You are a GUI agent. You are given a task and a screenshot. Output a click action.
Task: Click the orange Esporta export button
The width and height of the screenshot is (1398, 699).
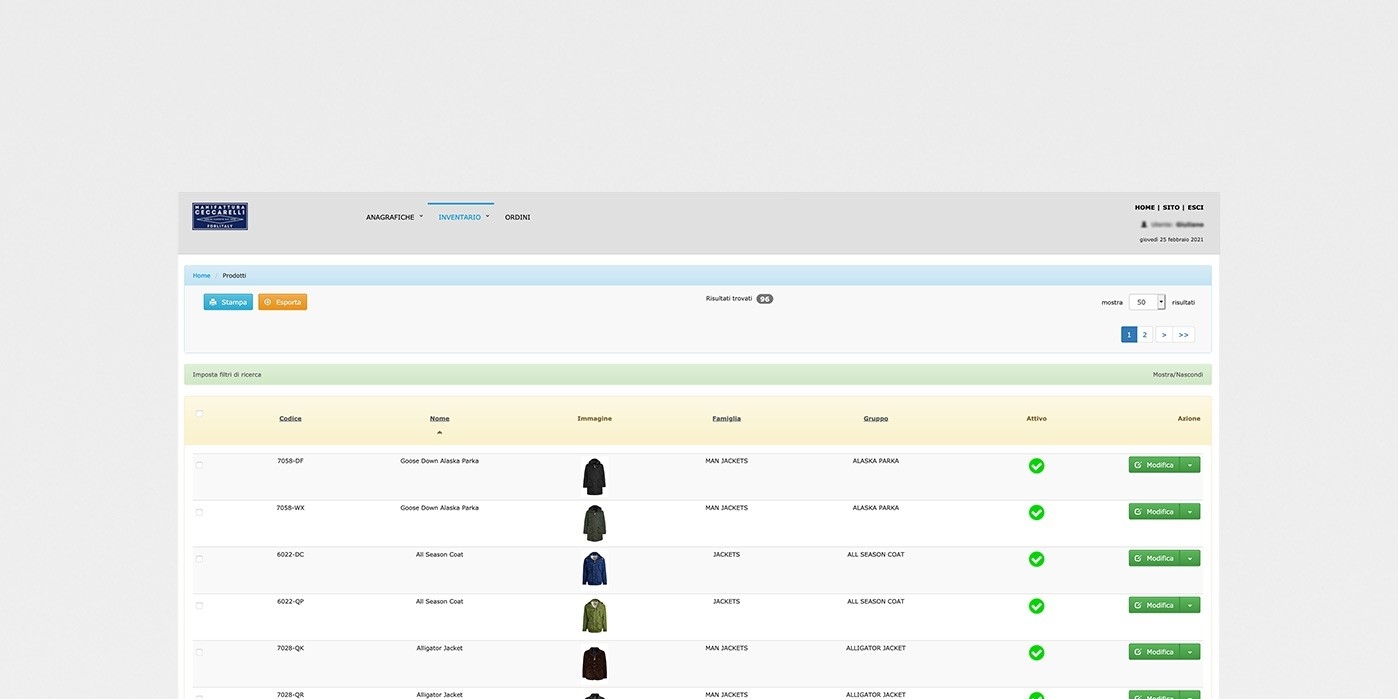coord(282,302)
